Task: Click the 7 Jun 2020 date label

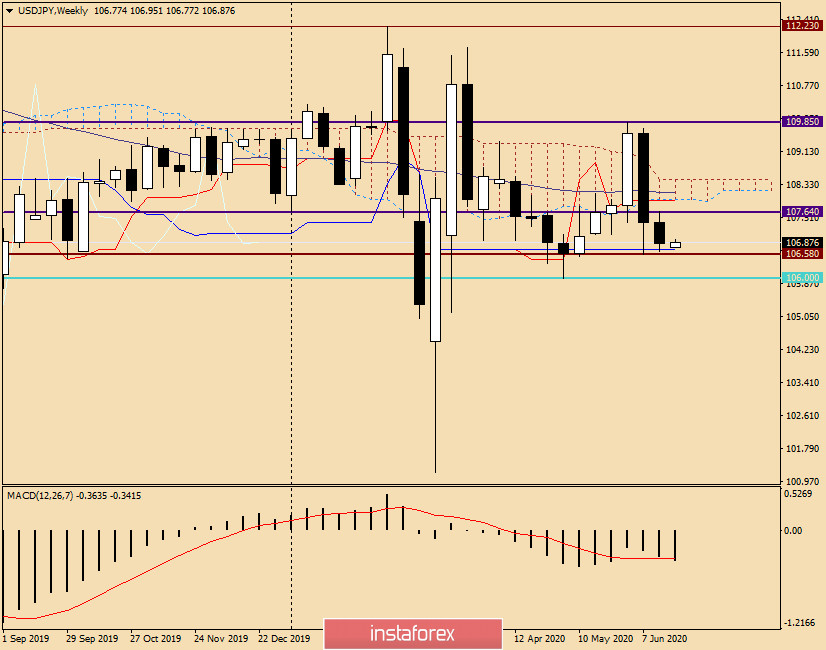Action: coord(664,637)
